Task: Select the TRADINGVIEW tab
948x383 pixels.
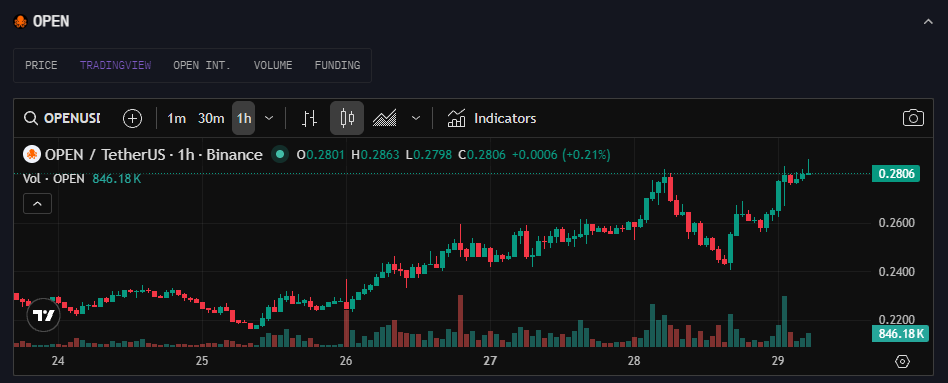Action: (x=115, y=65)
